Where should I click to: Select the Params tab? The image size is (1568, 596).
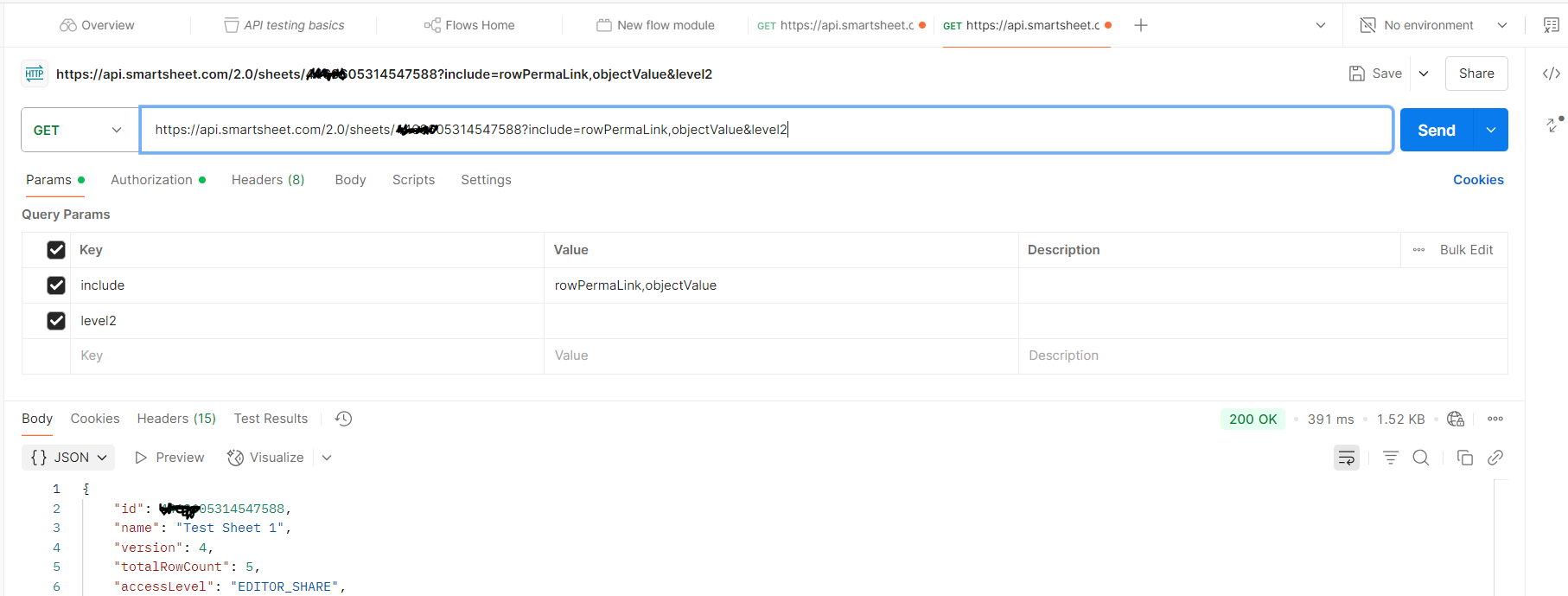tap(54, 180)
